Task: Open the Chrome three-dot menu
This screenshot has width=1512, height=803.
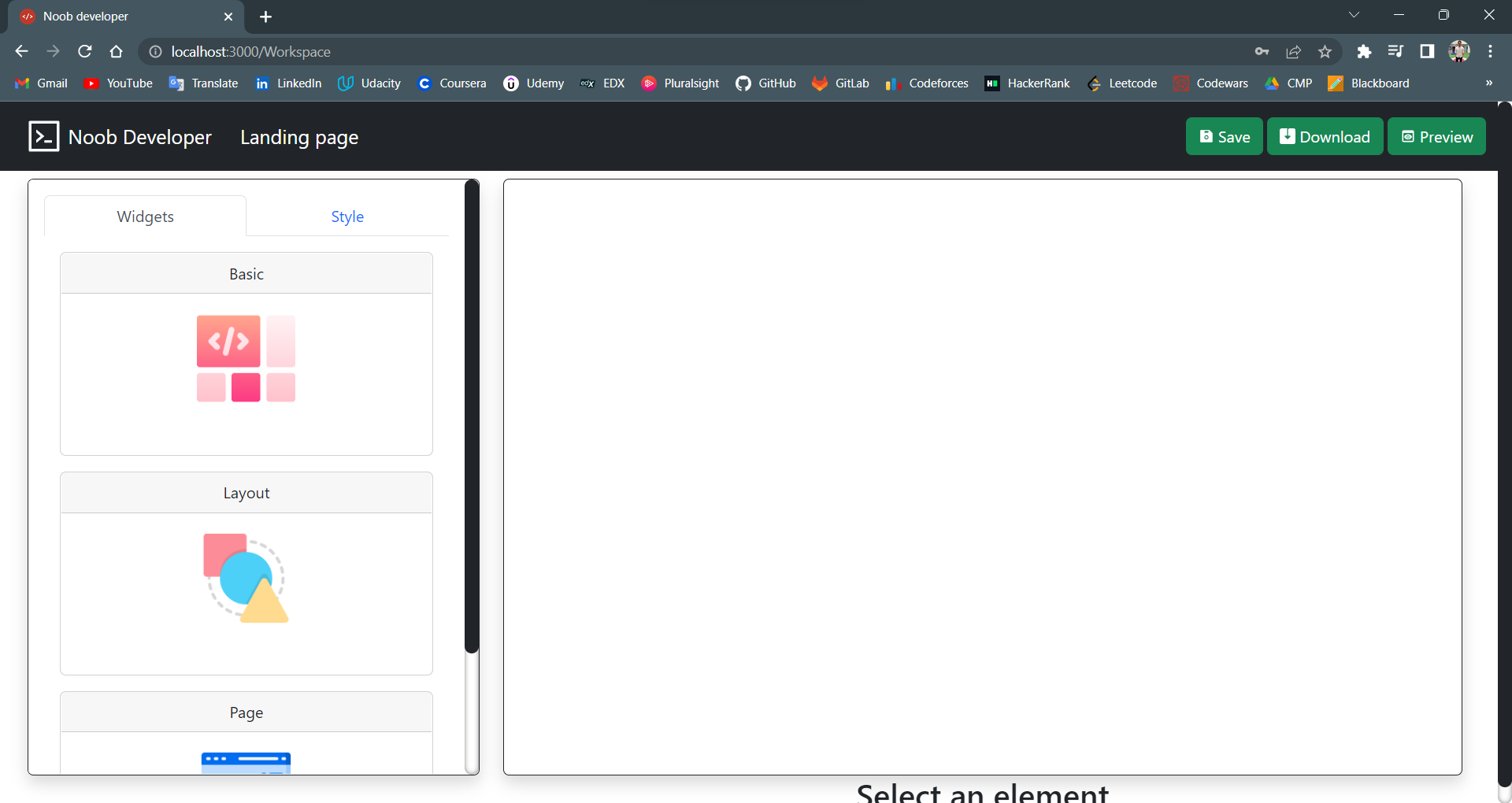Action: click(1490, 51)
